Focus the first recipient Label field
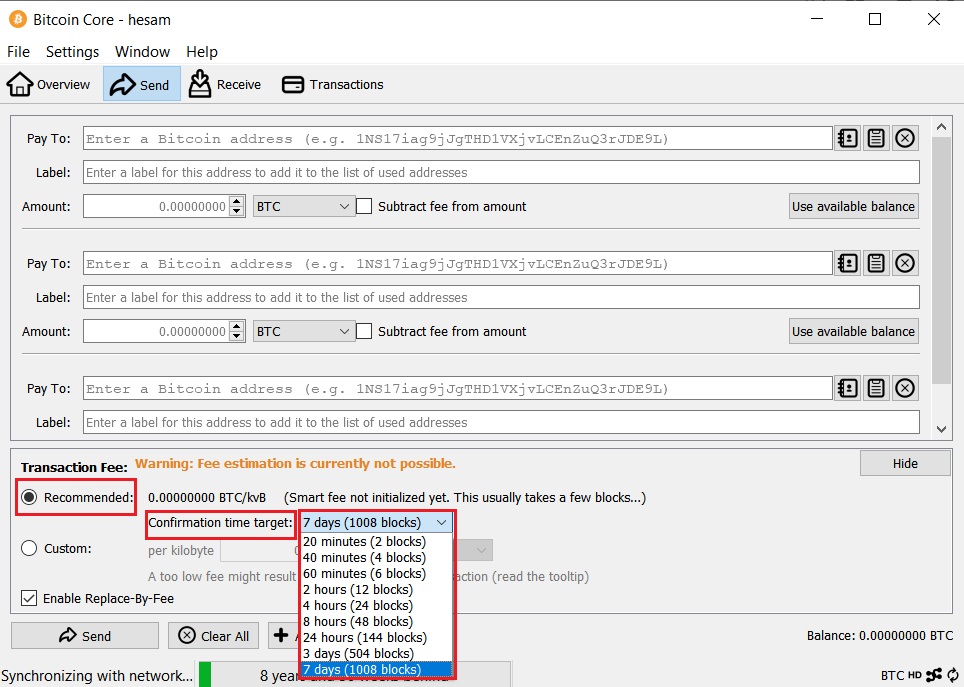 [501, 172]
